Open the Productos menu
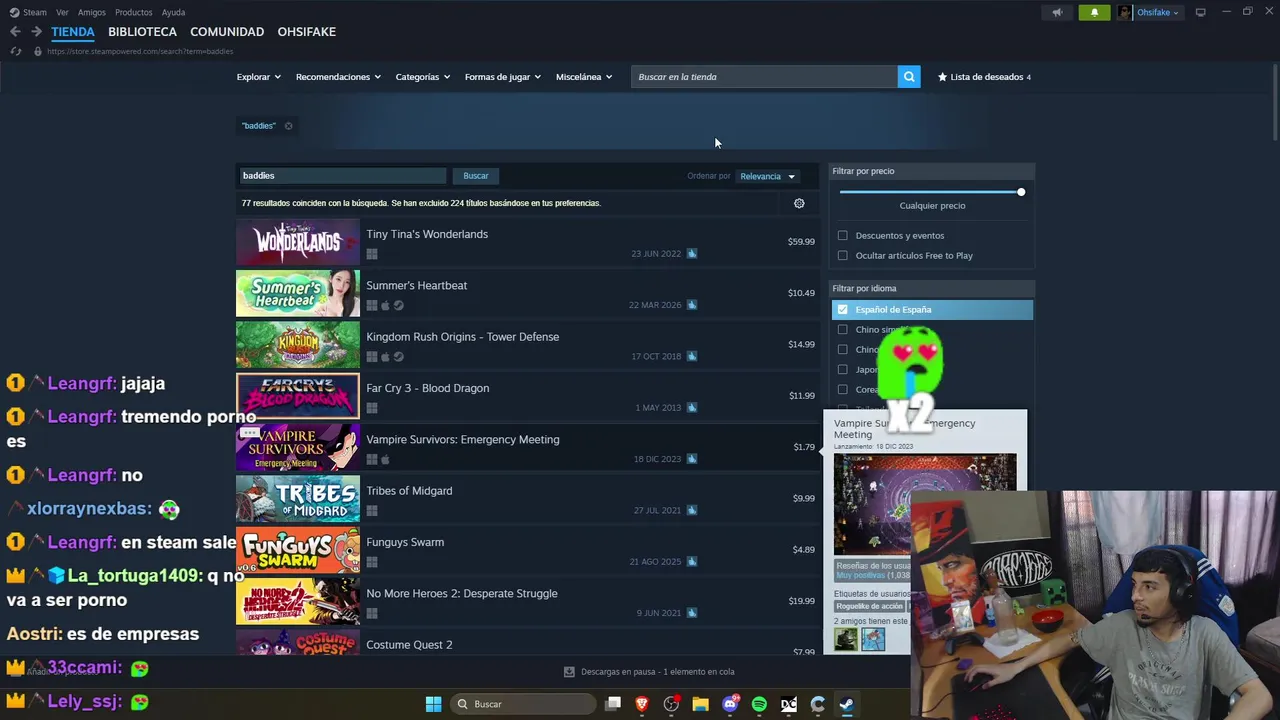Screen dimensions: 1280x720 pos(134,12)
